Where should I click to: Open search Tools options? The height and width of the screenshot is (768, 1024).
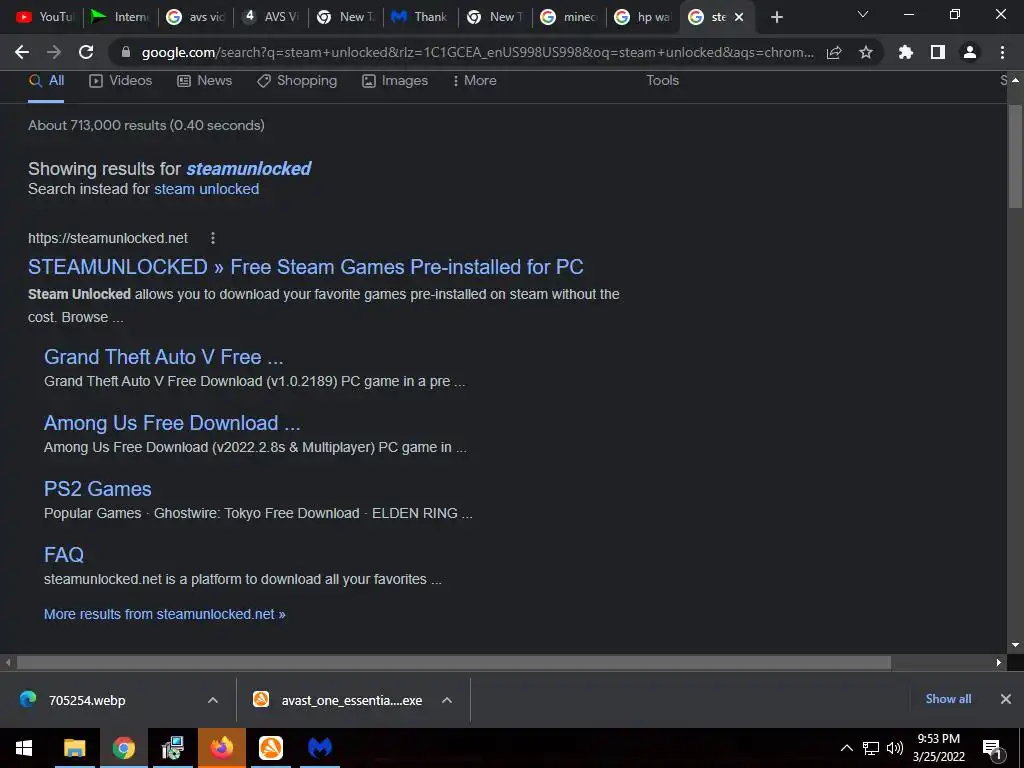(662, 80)
